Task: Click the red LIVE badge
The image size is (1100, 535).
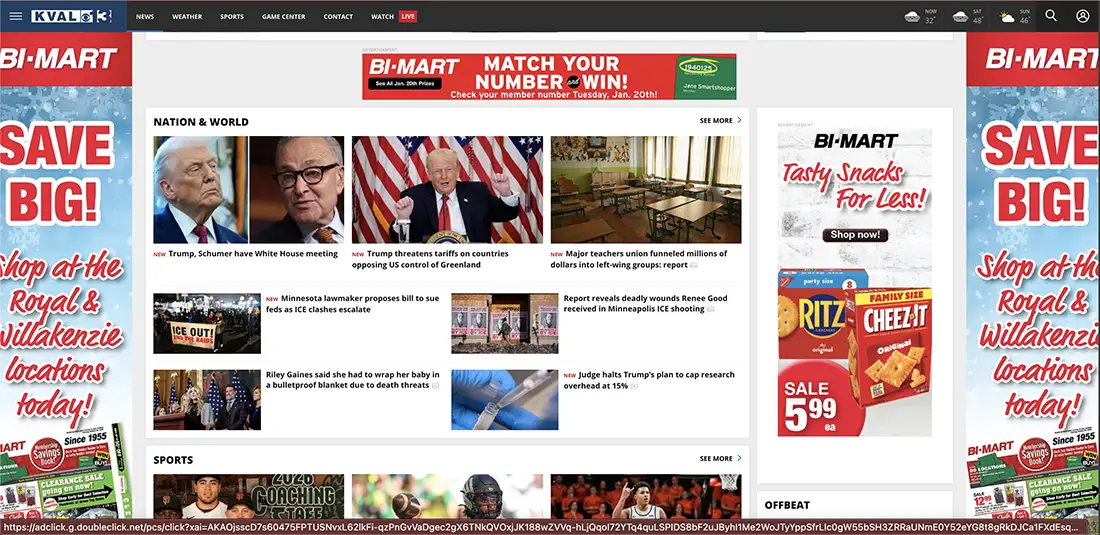Action: (x=408, y=16)
